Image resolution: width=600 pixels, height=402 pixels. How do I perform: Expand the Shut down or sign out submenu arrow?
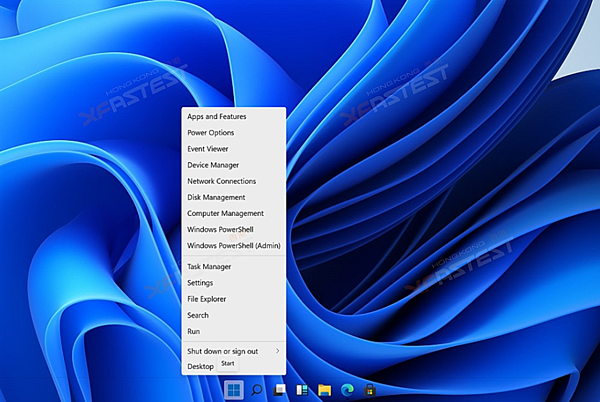click(277, 351)
